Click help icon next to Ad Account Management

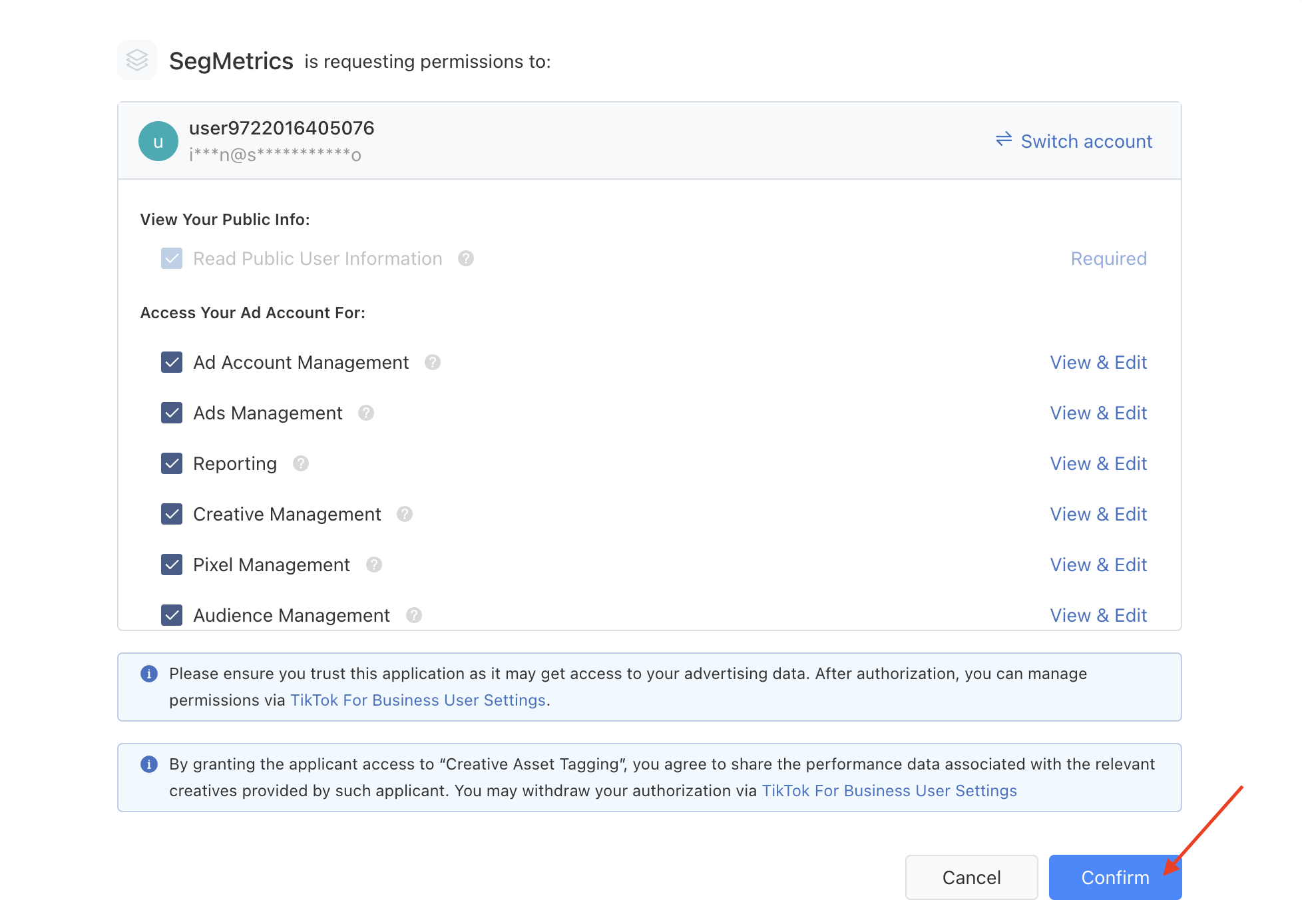click(x=433, y=362)
